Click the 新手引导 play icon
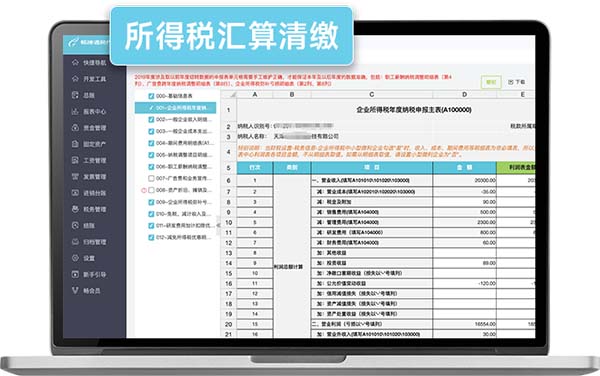 (75, 274)
